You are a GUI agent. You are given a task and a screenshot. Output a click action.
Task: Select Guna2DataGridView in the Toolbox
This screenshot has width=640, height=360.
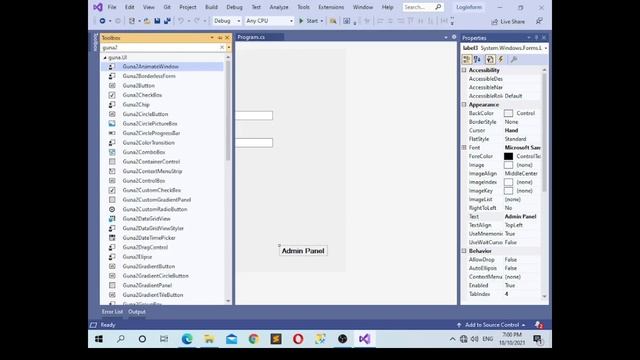pos(147,219)
